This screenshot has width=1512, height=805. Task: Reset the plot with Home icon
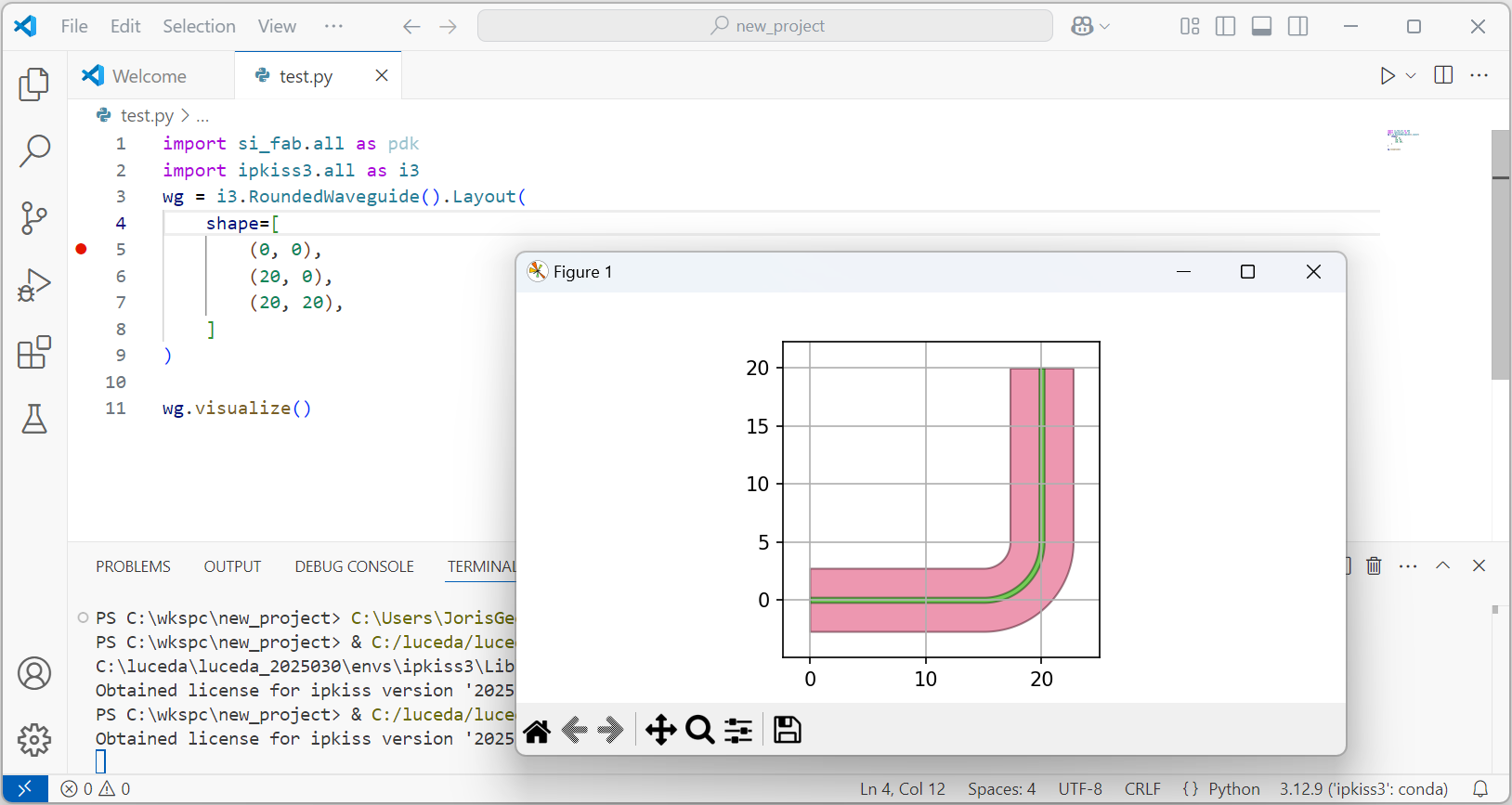pyautogui.click(x=537, y=731)
